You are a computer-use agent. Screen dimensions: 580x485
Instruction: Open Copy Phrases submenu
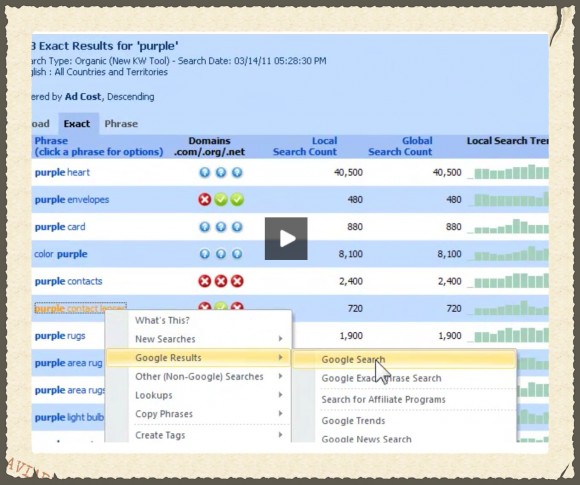coord(198,414)
